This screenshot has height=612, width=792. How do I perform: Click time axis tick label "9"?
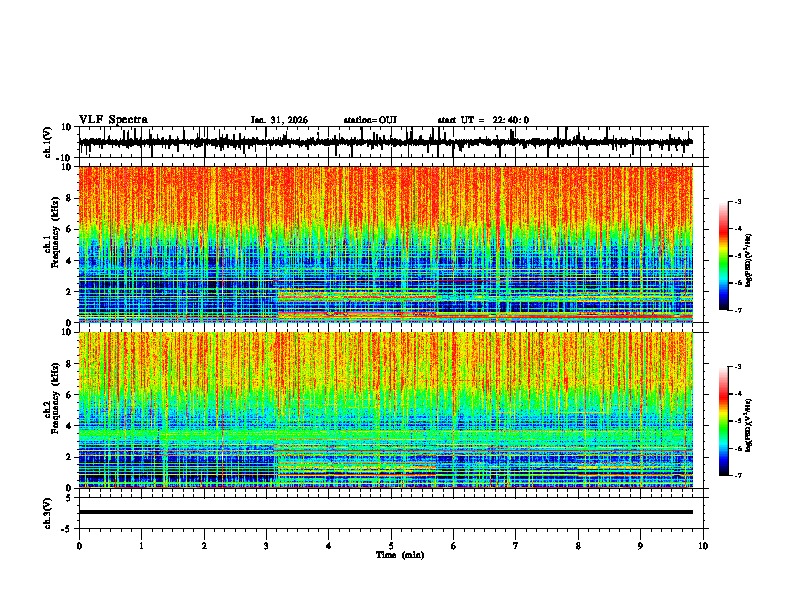[x=640, y=546]
